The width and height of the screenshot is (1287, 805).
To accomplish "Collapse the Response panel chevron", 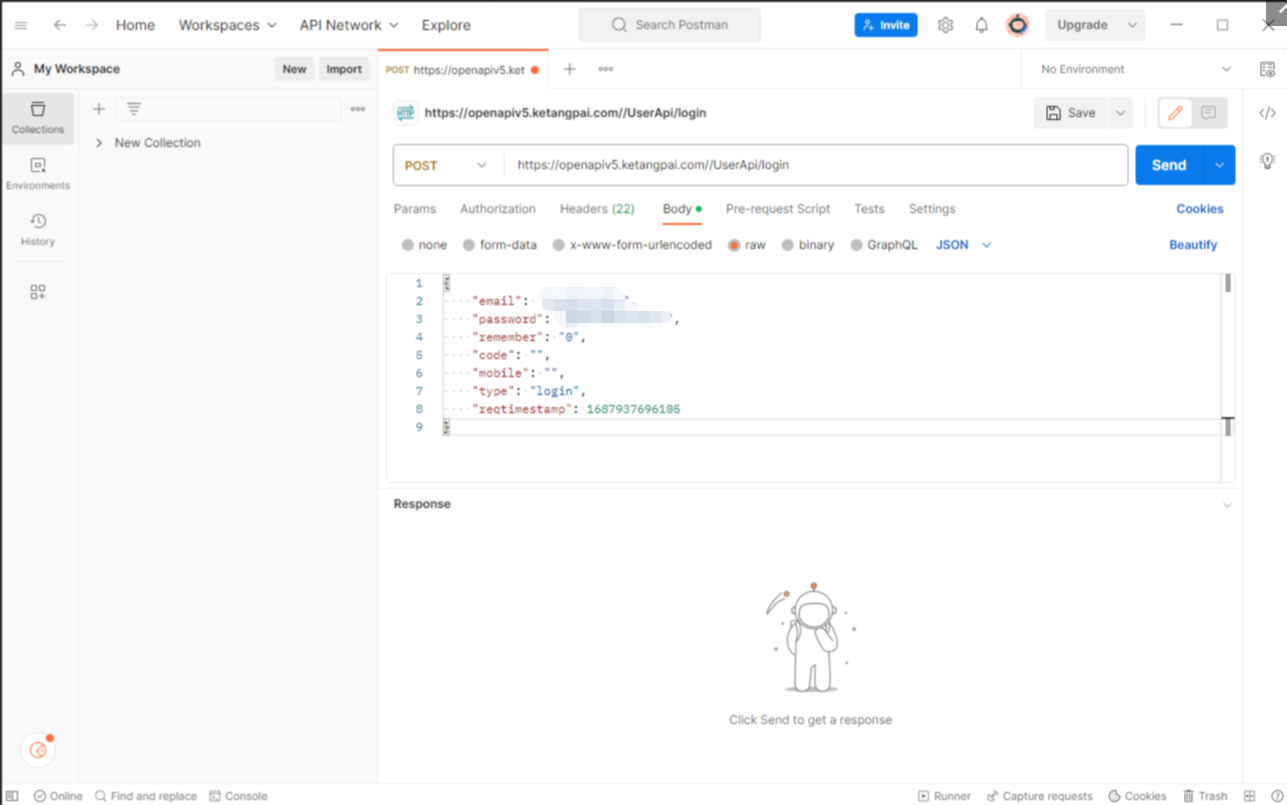I will point(1227,505).
